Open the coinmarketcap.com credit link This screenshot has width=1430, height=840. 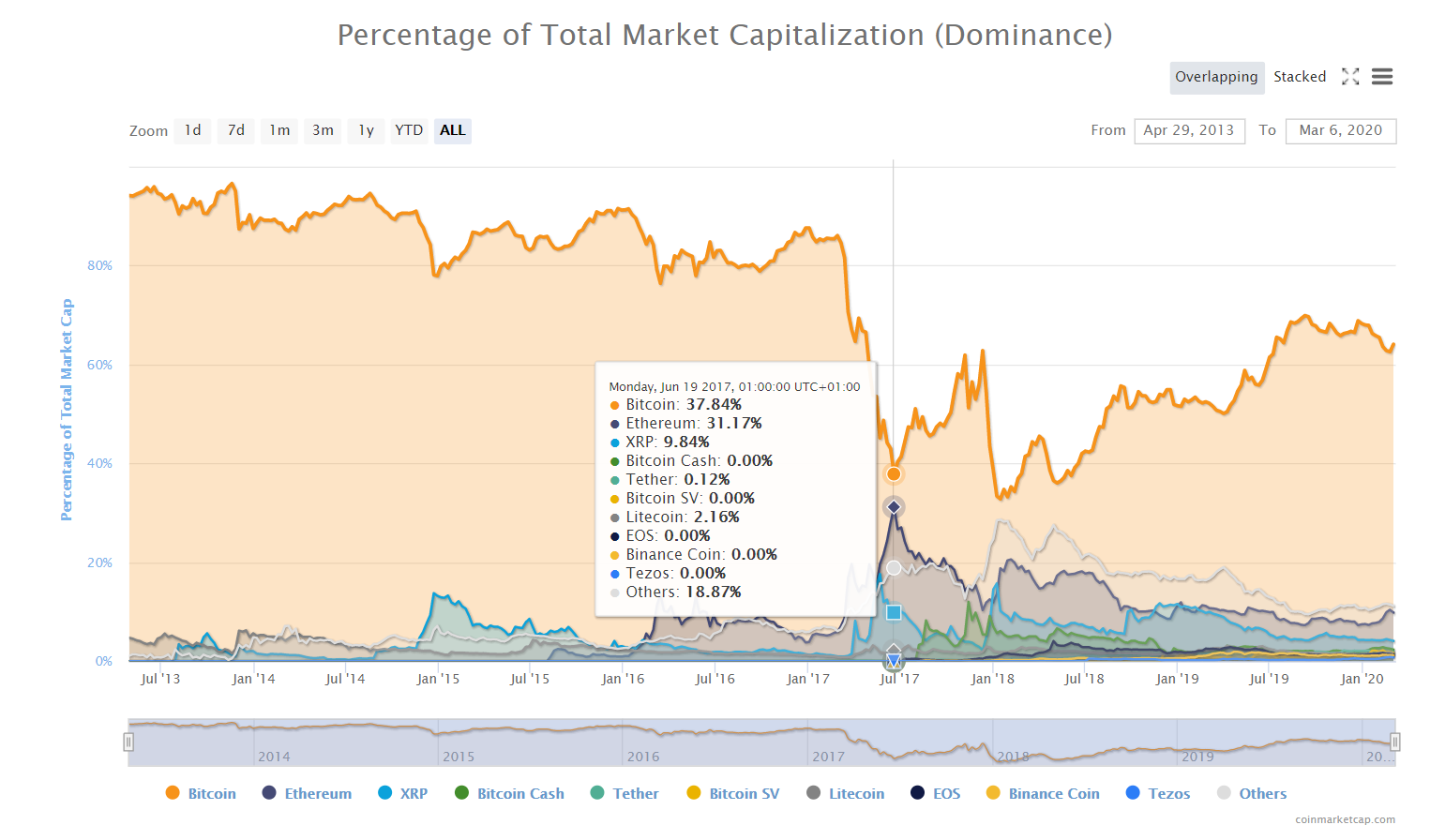pos(1345,819)
